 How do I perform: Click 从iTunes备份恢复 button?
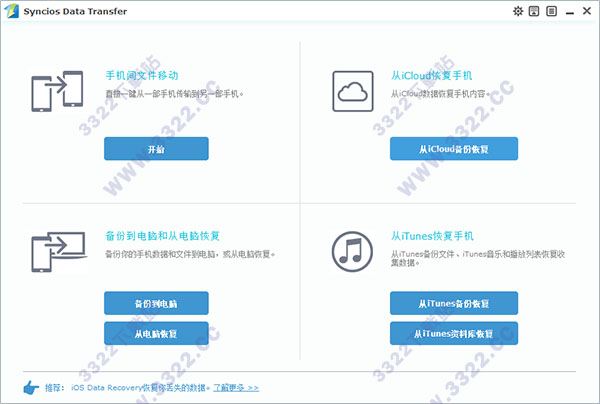click(x=454, y=303)
